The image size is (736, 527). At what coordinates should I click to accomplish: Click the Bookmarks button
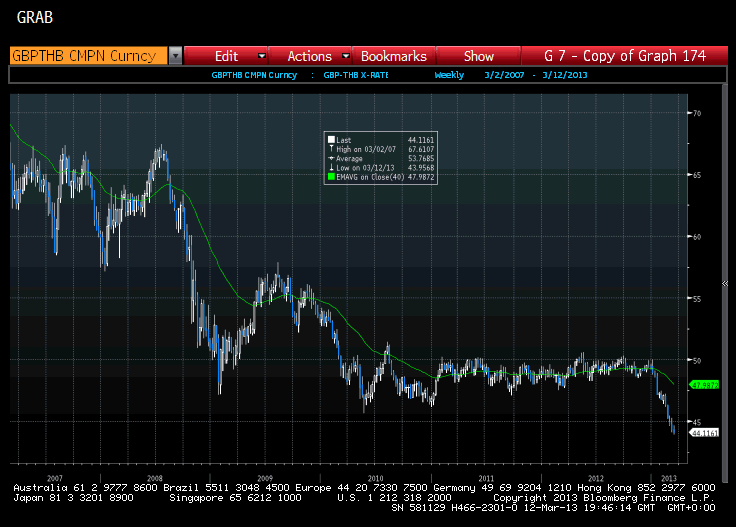(394, 56)
